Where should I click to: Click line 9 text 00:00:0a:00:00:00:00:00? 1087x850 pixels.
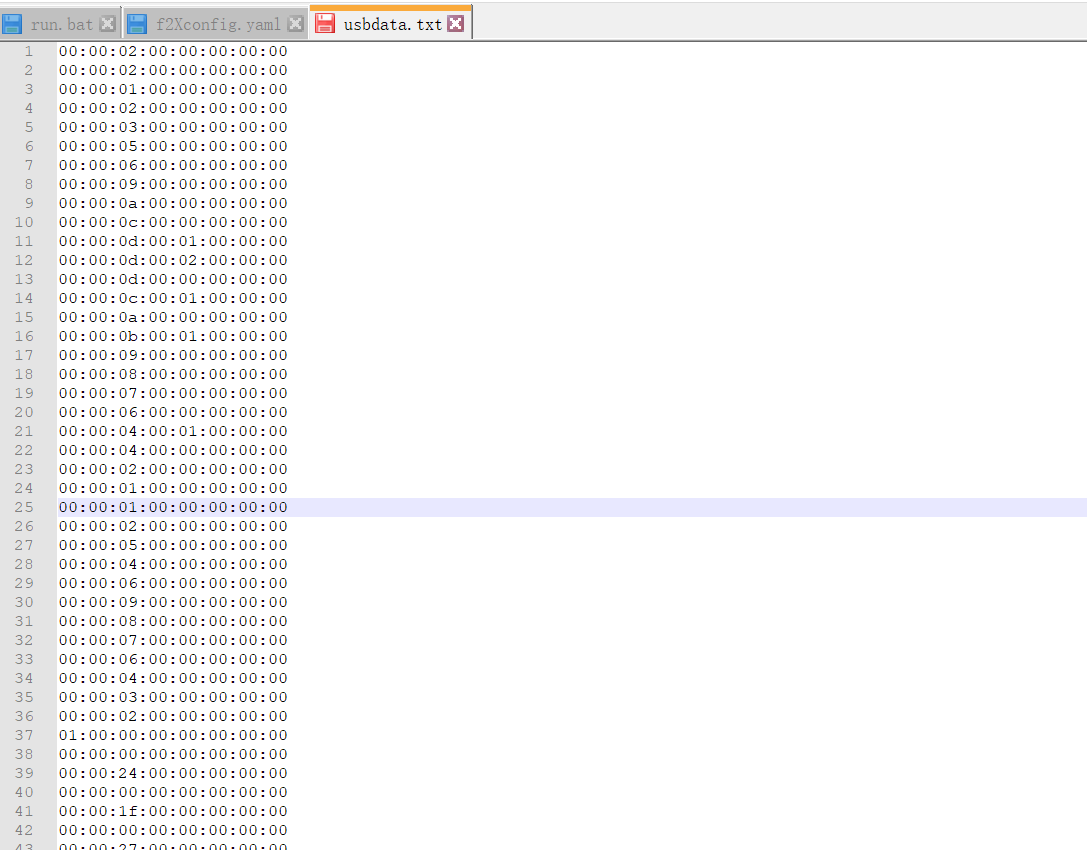[x=173, y=203]
